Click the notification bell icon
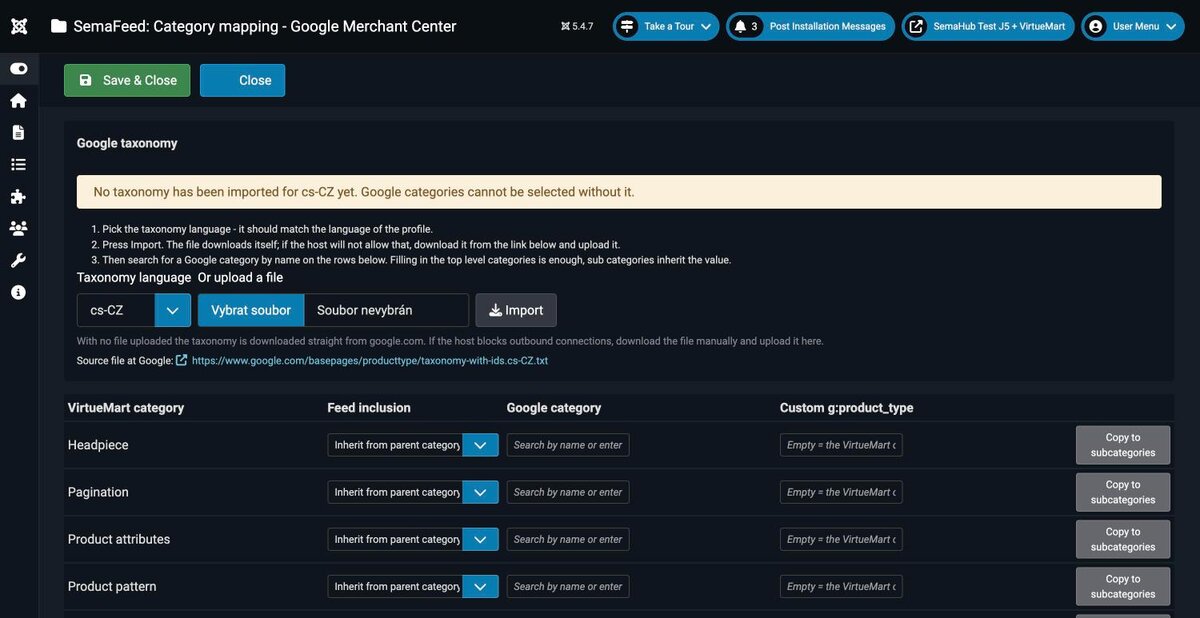1200x618 pixels. point(740,26)
